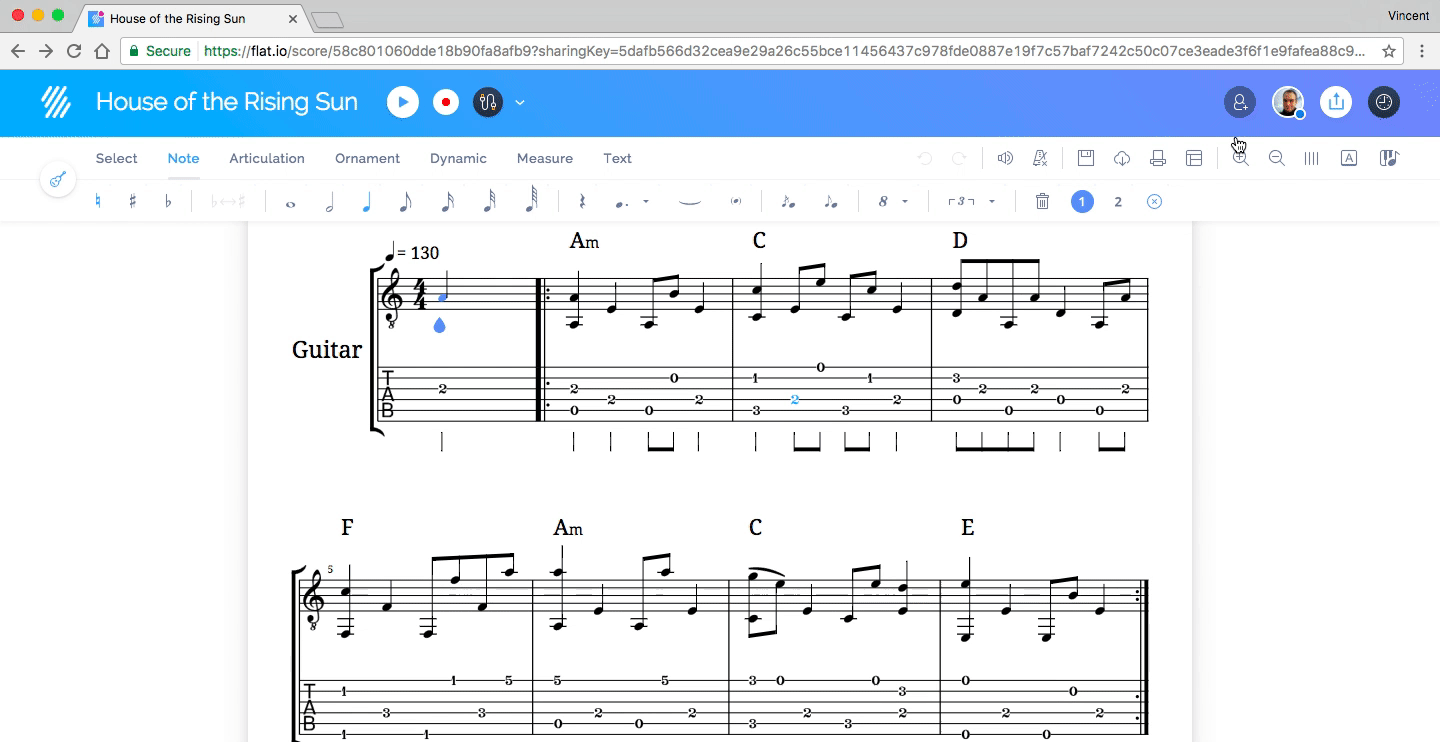
Task: Select sixty-fourth note duration
Action: click(x=531, y=201)
